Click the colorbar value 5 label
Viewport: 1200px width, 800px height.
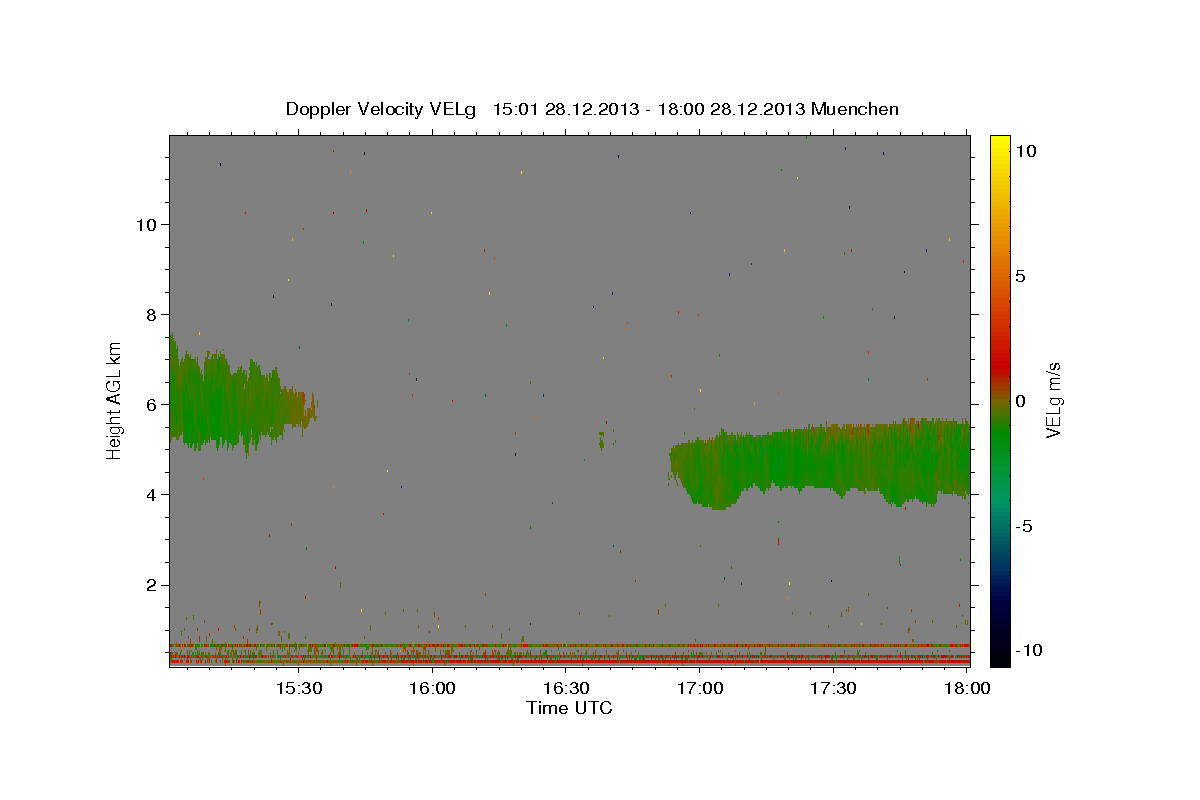(x=1020, y=276)
